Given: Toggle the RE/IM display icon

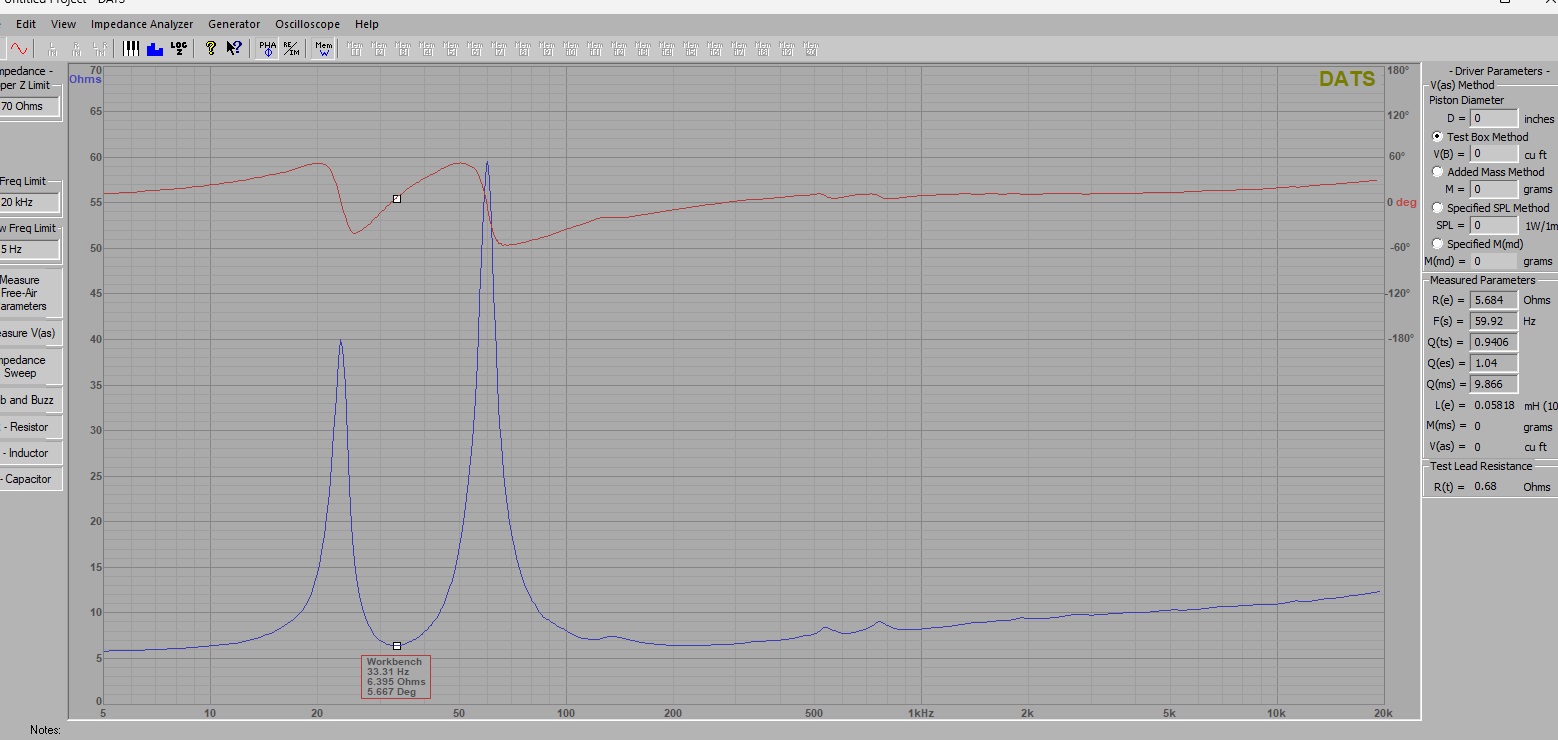Looking at the screenshot, I should click(290, 47).
